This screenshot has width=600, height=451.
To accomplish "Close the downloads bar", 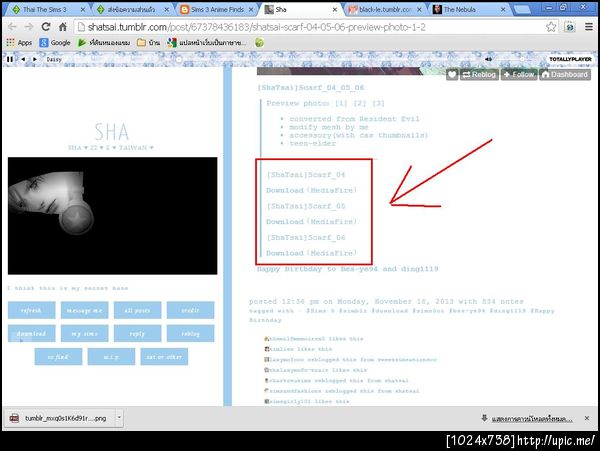I will click(587, 418).
